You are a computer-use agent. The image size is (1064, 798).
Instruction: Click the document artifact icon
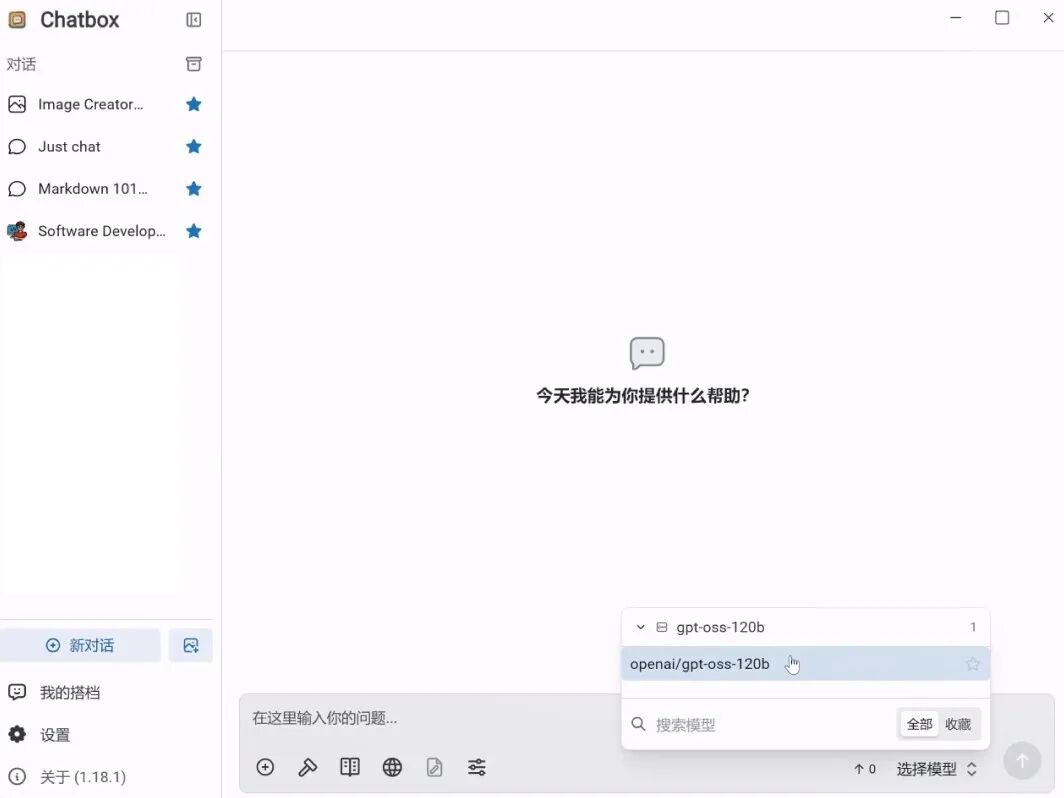click(434, 767)
